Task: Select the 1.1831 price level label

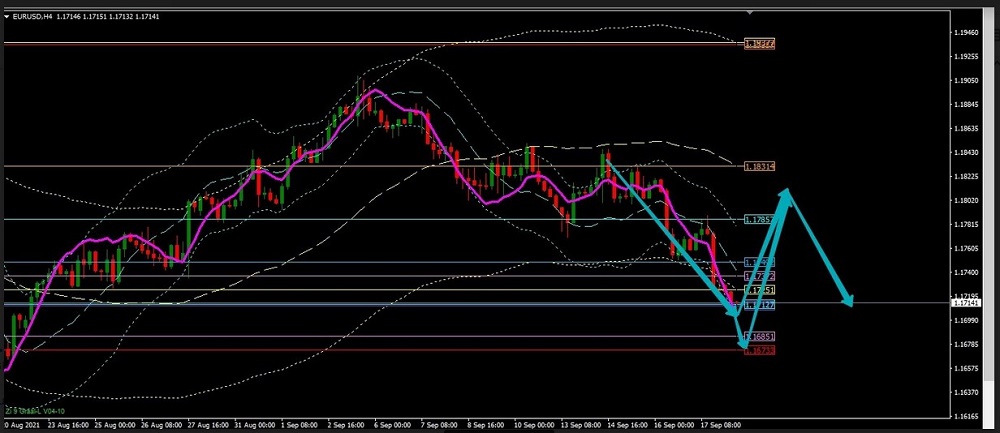Action: [x=759, y=167]
